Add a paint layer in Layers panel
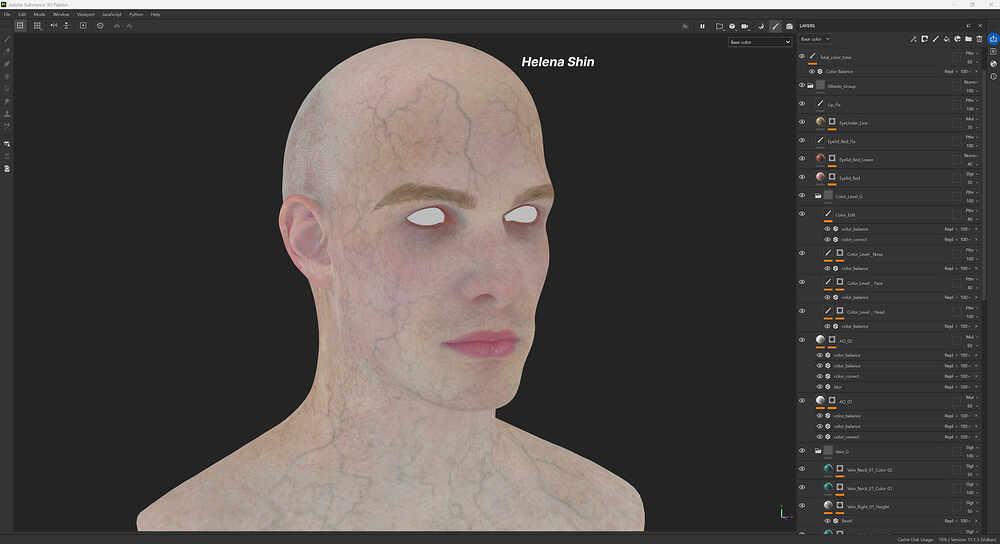The height and width of the screenshot is (544, 1000). point(935,40)
